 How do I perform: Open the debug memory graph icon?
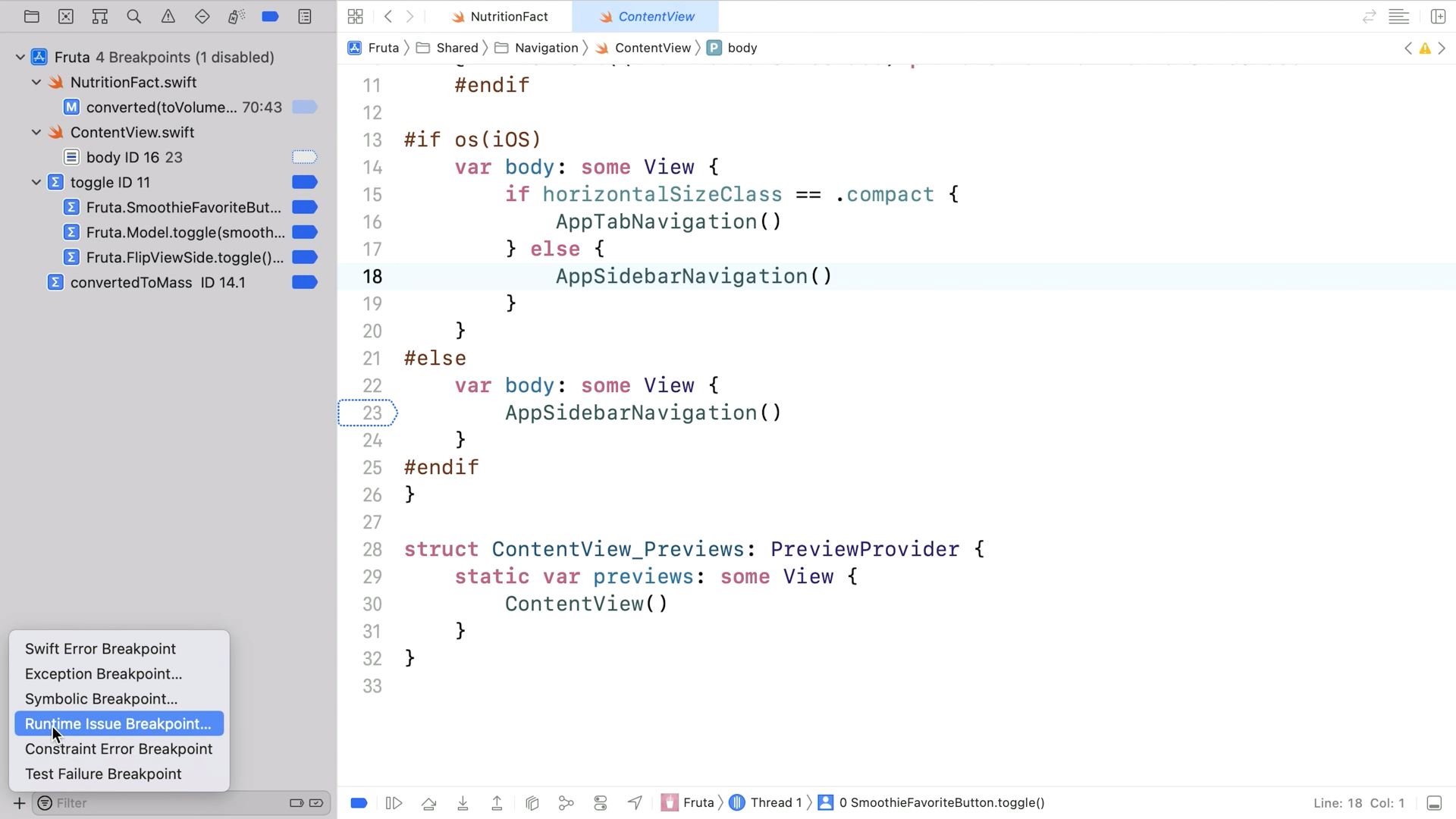[566, 803]
